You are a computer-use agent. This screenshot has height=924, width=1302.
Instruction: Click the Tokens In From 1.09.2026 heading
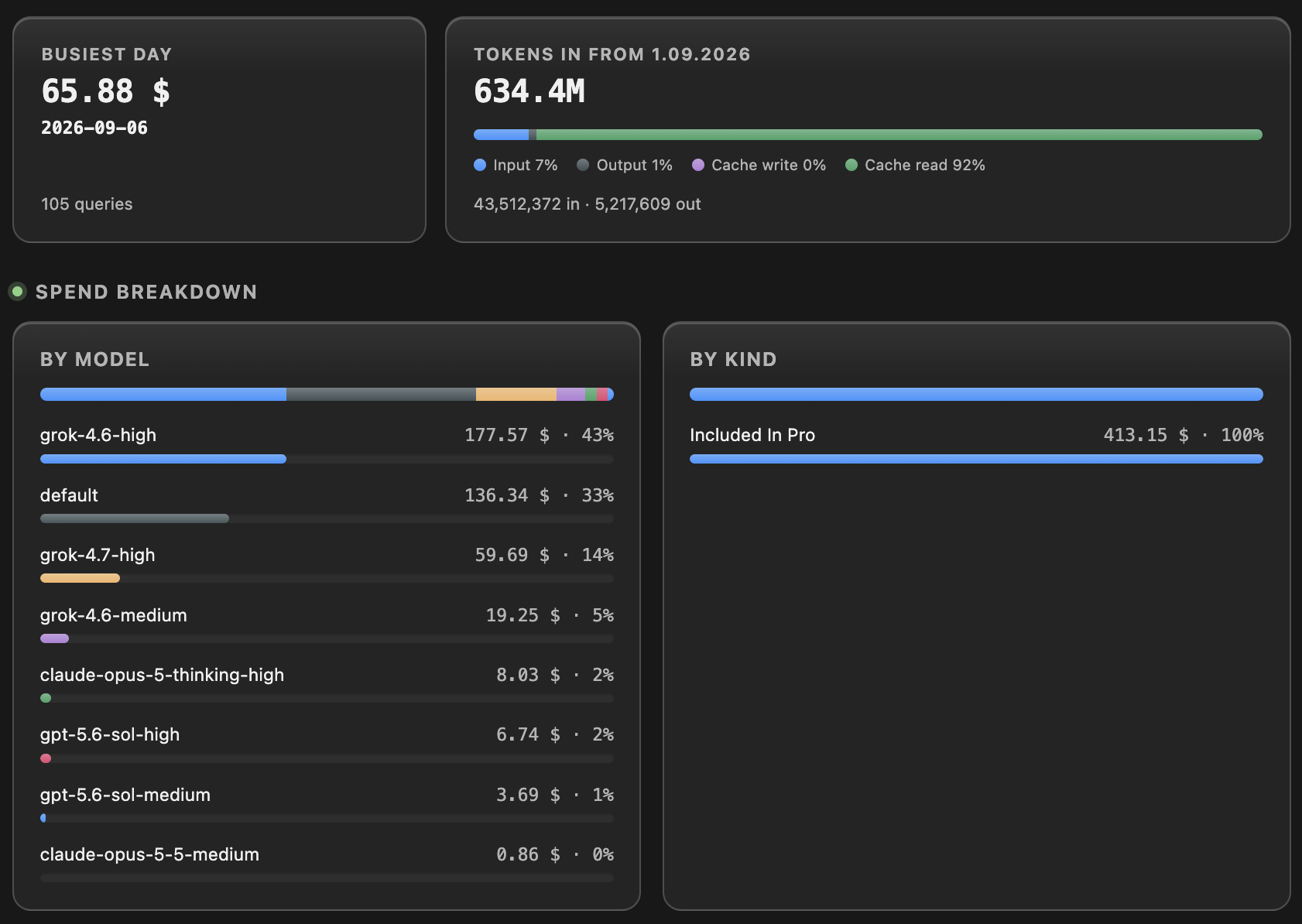(x=612, y=54)
